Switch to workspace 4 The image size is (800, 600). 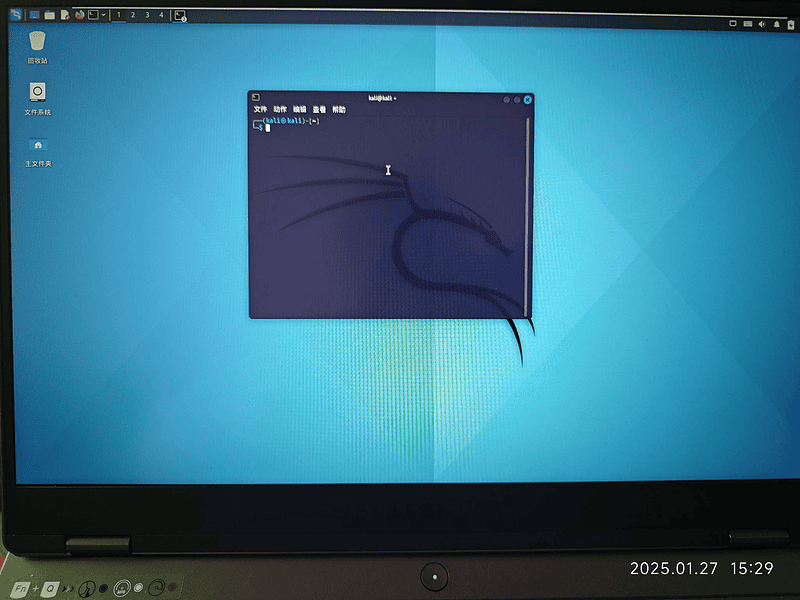(x=161, y=15)
